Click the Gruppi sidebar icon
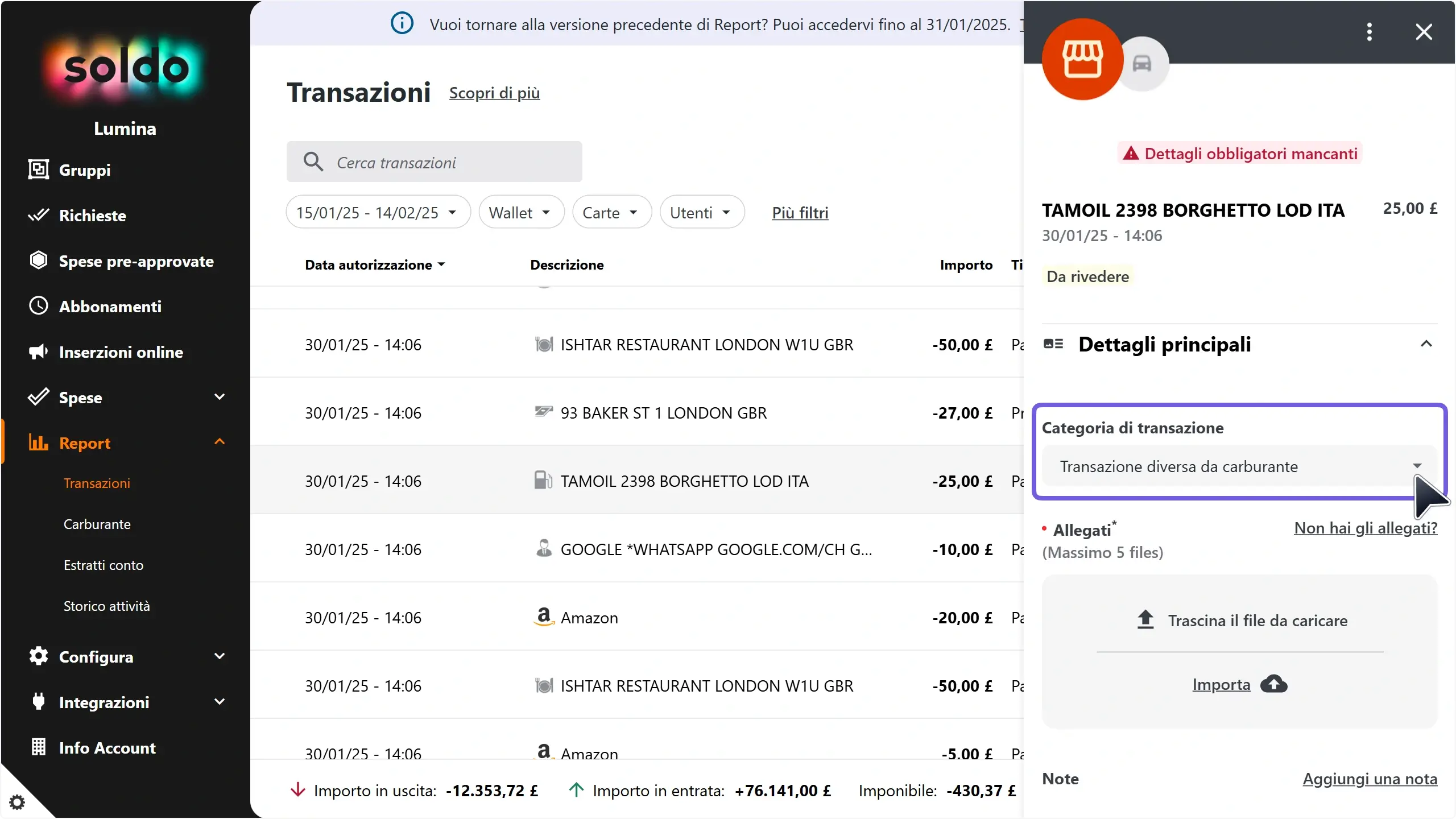The width and height of the screenshot is (1456, 819). pyautogui.click(x=38, y=169)
